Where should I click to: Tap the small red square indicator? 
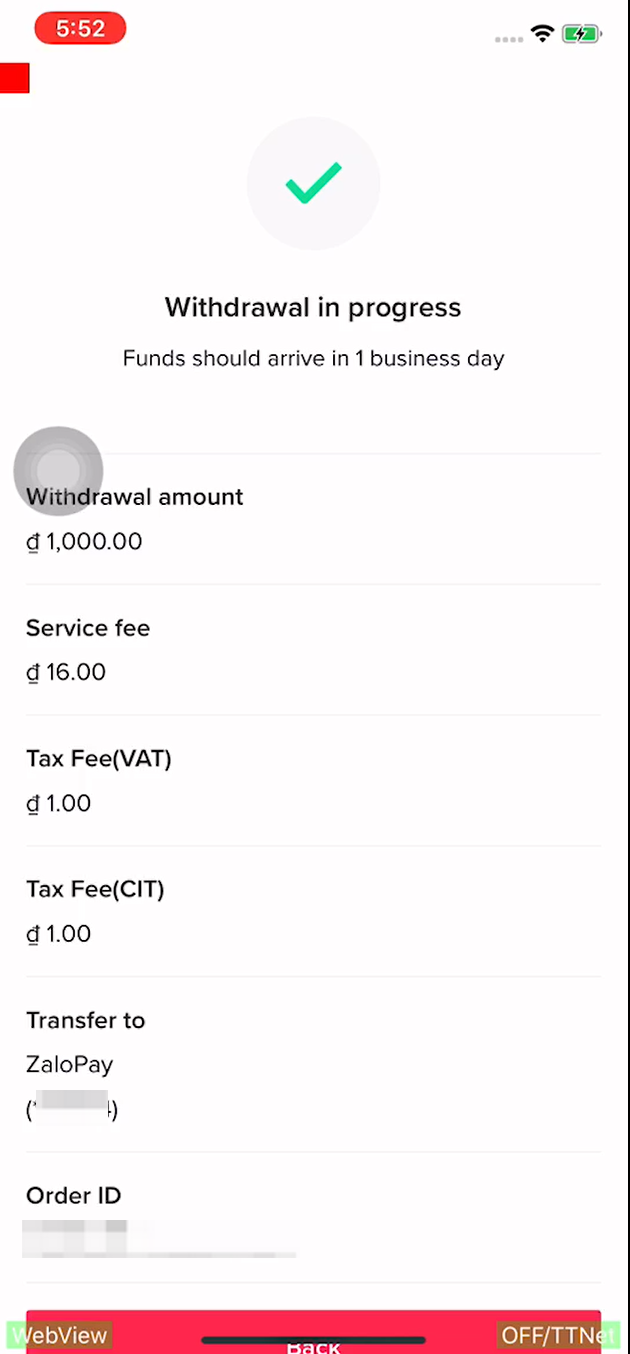[x=14, y=77]
